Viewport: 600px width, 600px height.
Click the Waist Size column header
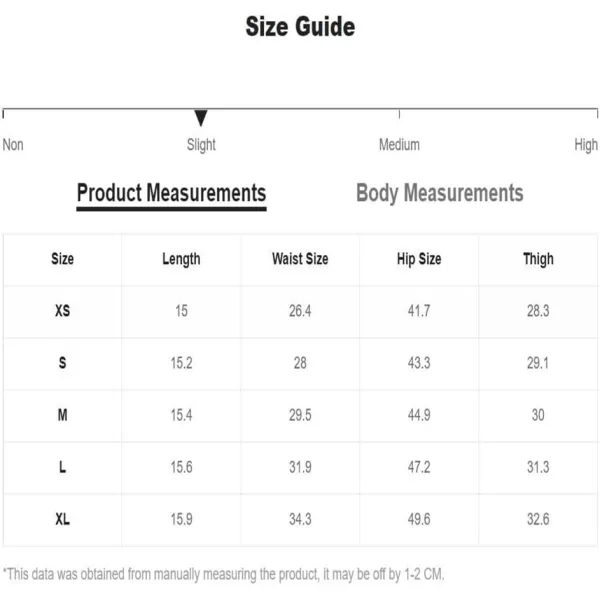pyautogui.click(x=300, y=259)
